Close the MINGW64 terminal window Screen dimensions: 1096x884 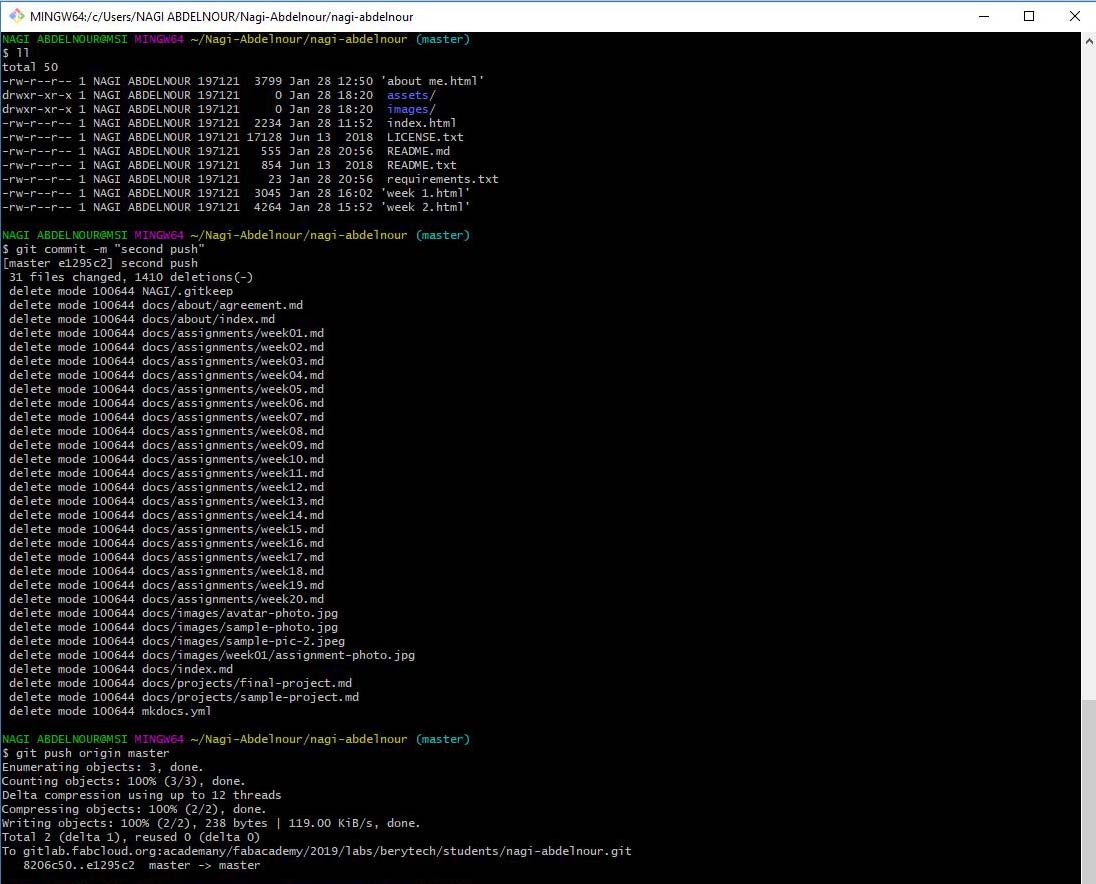[1074, 16]
